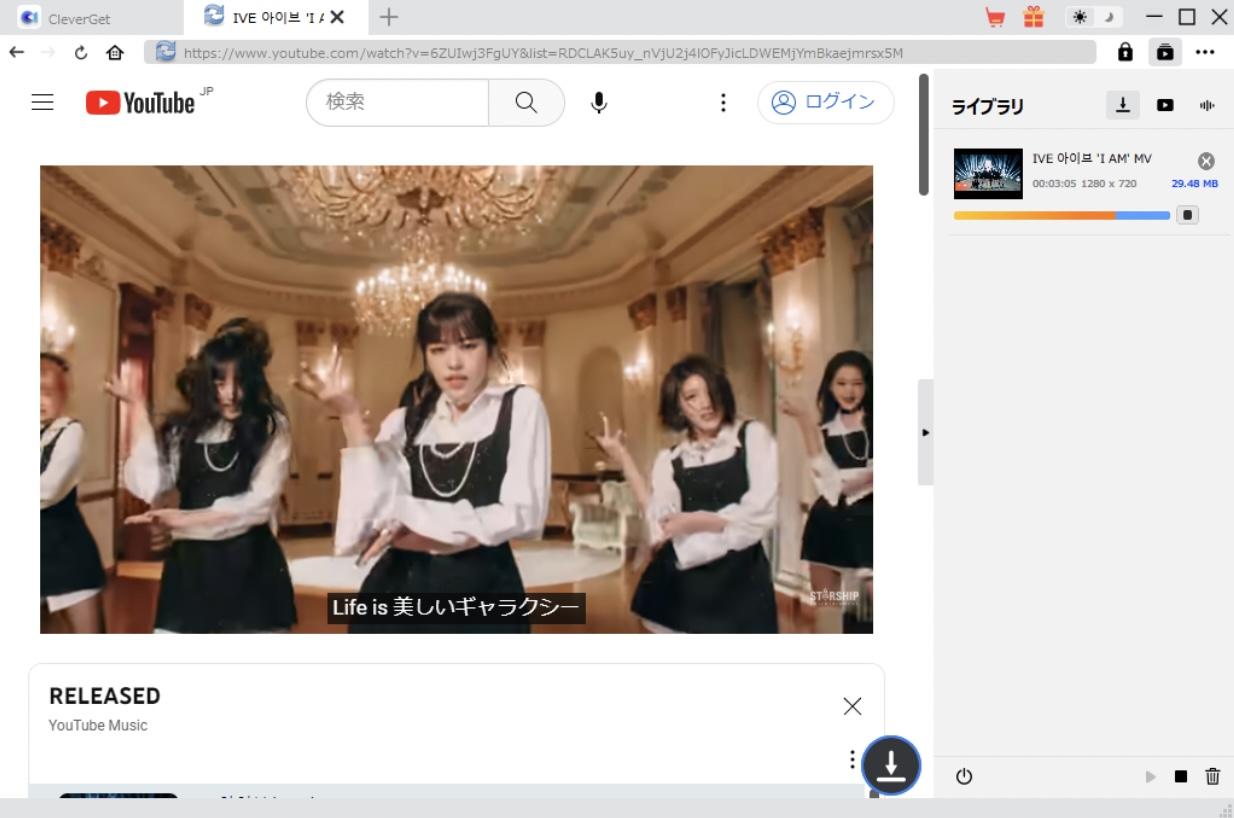The height and width of the screenshot is (818, 1234).
Task: Click the magnifier search button
Action: point(526,102)
